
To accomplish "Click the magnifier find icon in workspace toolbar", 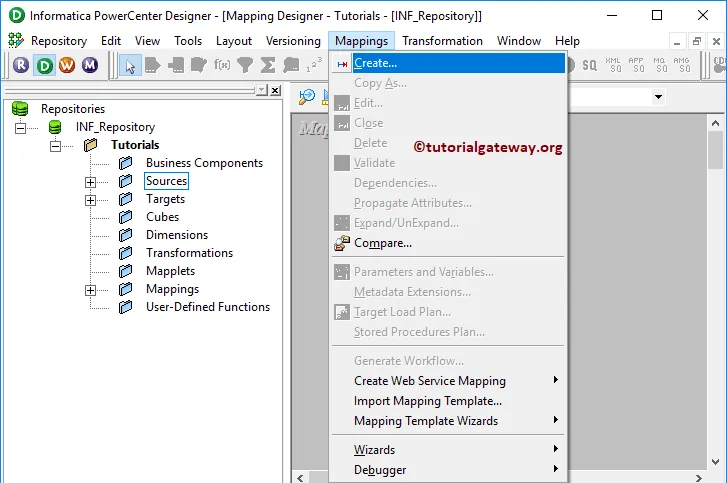I will pyautogui.click(x=306, y=96).
